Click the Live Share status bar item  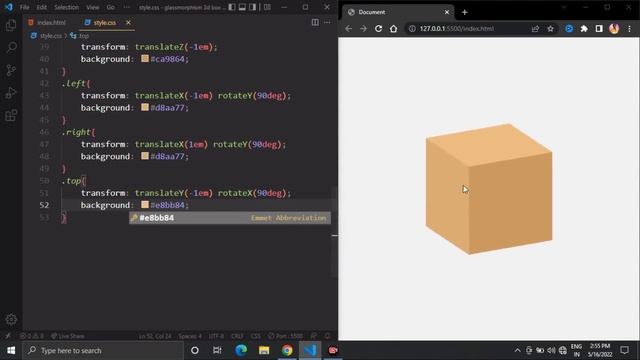(x=68, y=336)
